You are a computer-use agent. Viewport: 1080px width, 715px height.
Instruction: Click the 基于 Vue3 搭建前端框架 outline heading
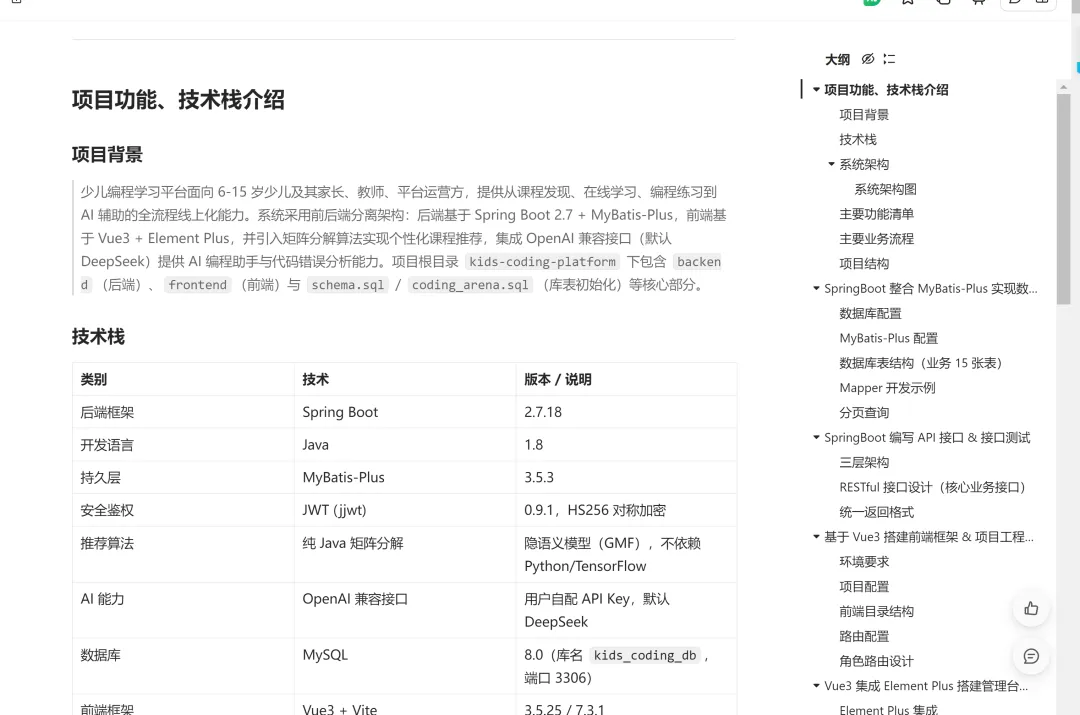928,537
